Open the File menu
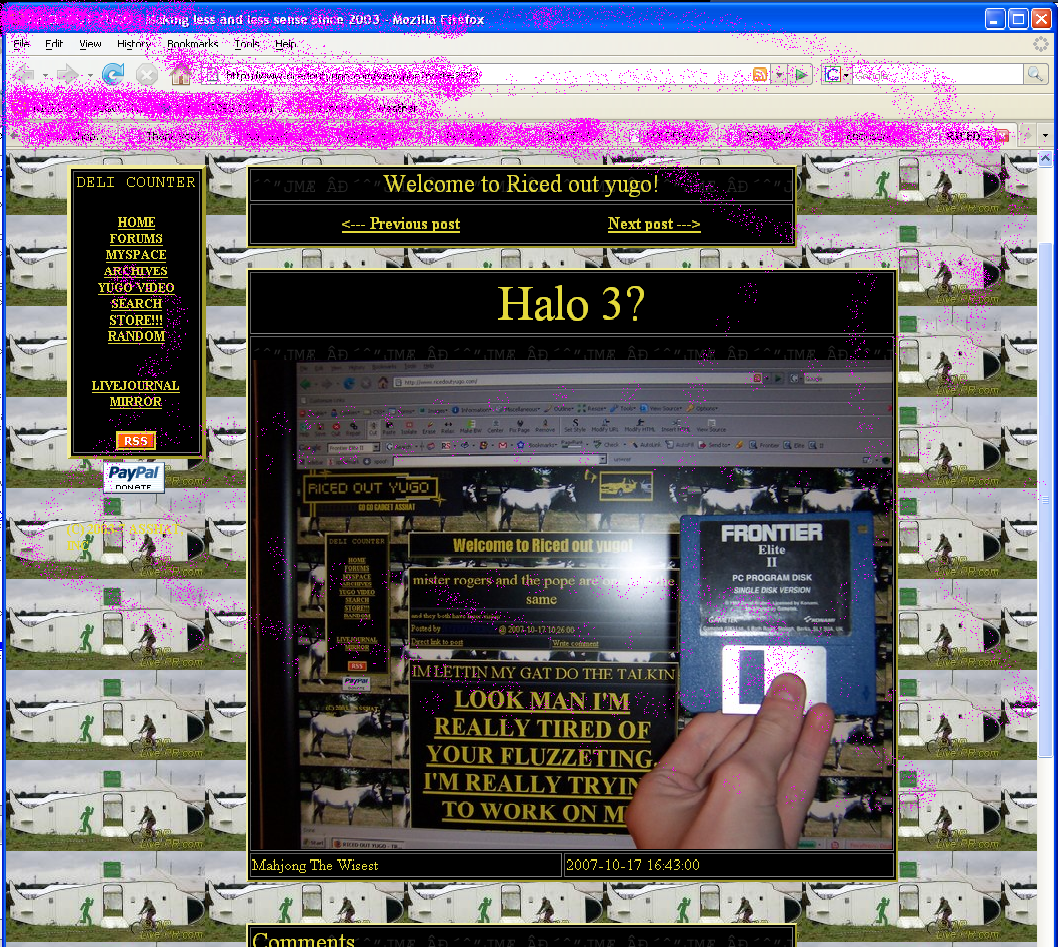Viewport: 1058px width, 947px height. (x=21, y=44)
